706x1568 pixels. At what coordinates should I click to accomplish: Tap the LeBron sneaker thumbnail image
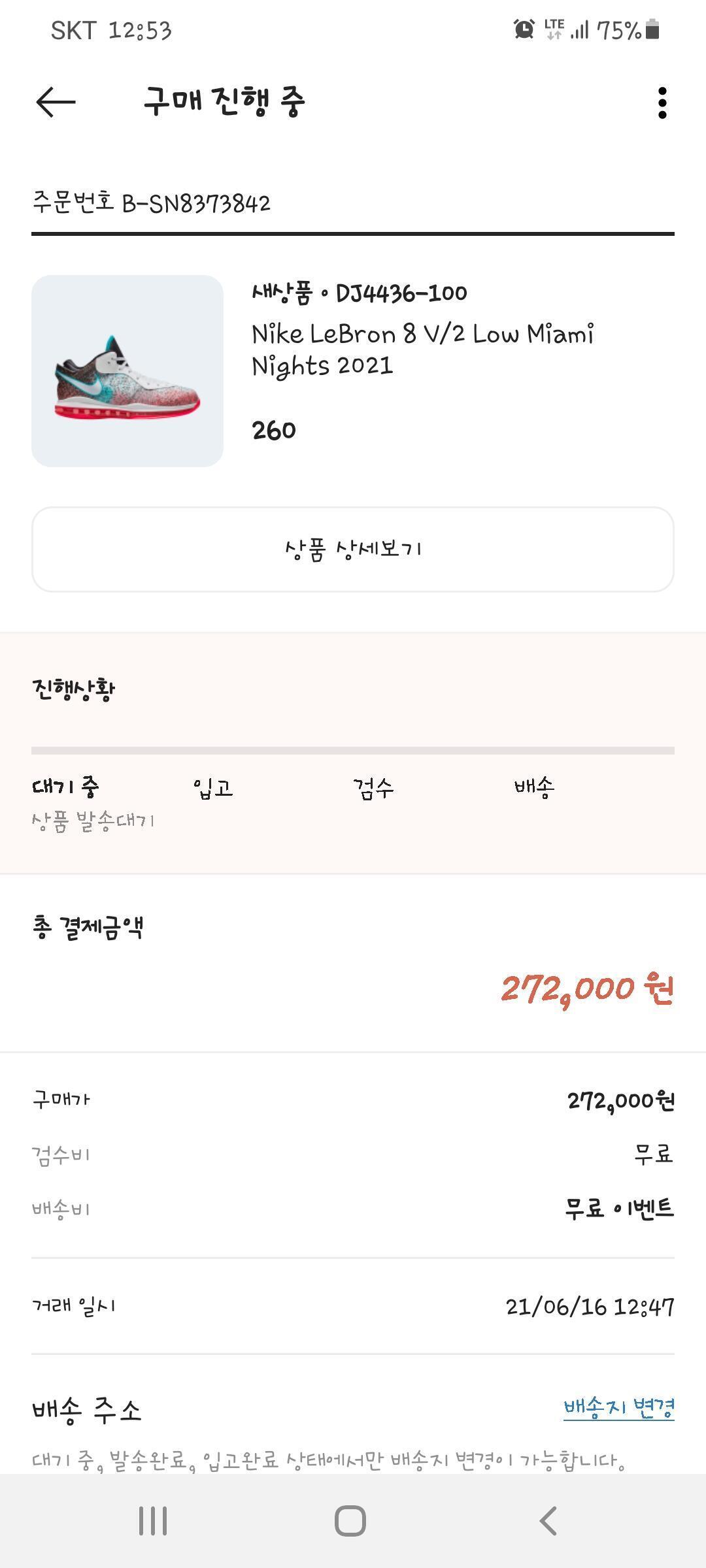click(127, 371)
